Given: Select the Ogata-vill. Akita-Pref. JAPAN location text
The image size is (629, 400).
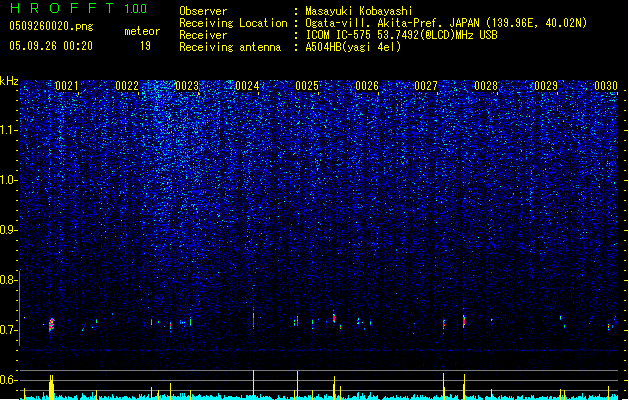Looking at the screenshot, I should pyautogui.click(x=446, y=23).
